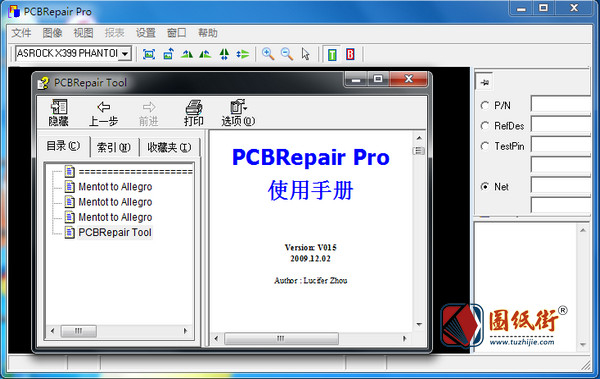This screenshot has width=600, height=379.
Task: Click the contents tree horizontal scrollbar thumb
Action: pyautogui.click(x=78, y=331)
